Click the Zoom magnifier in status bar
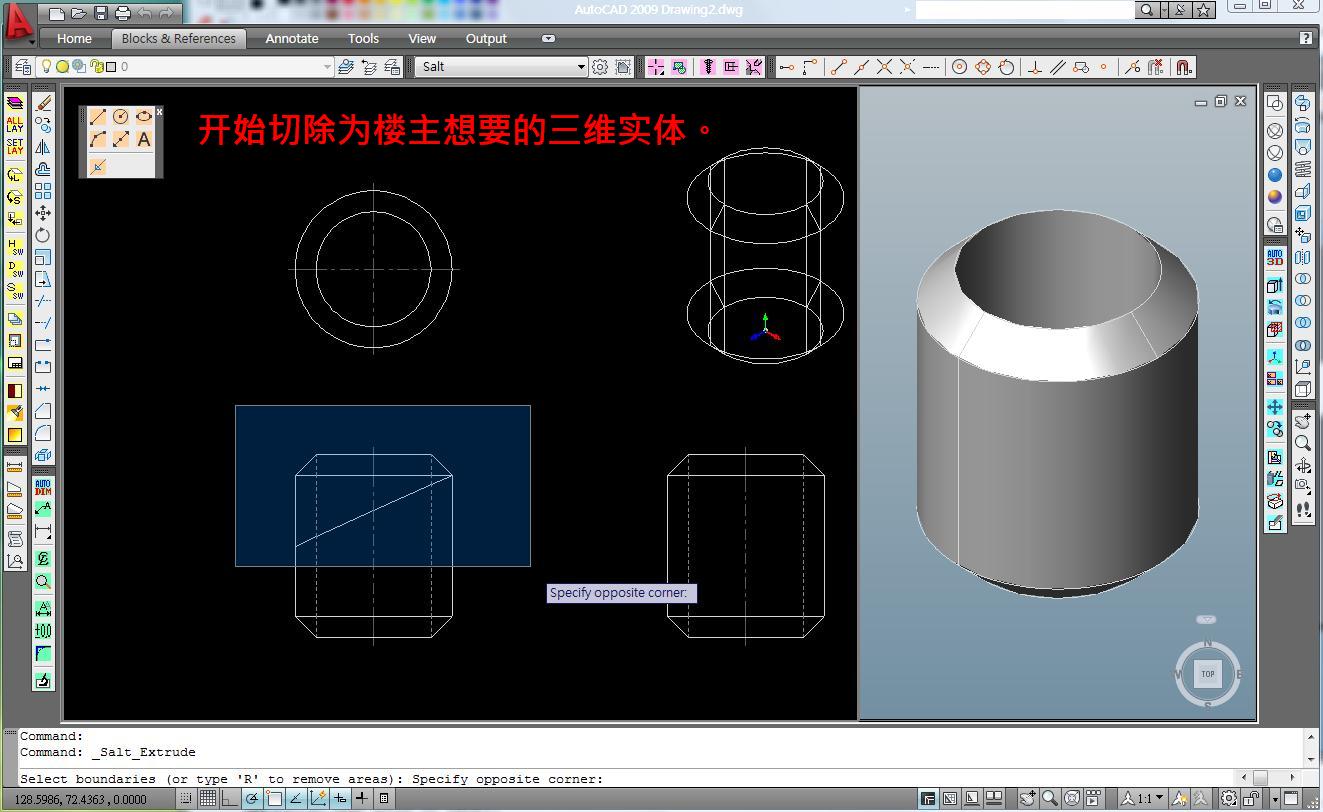This screenshot has height=812, width=1323. pos(1050,799)
